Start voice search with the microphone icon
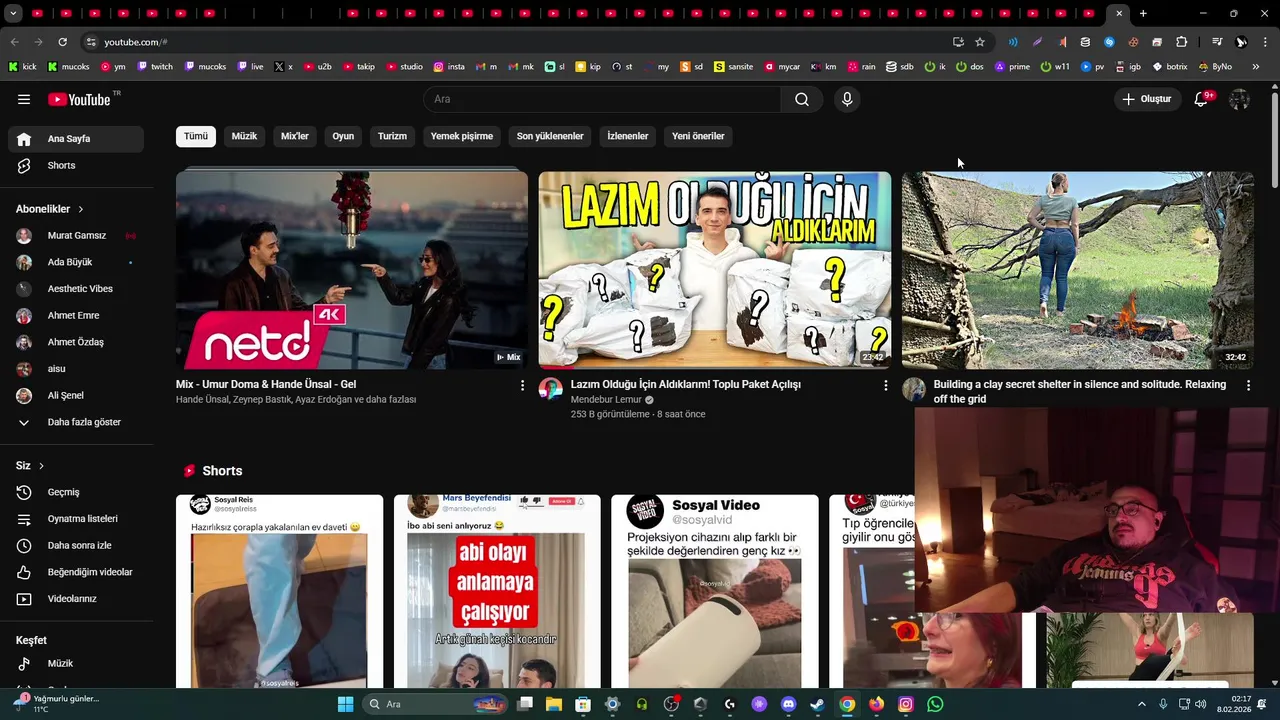1280x720 pixels. pos(847,99)
